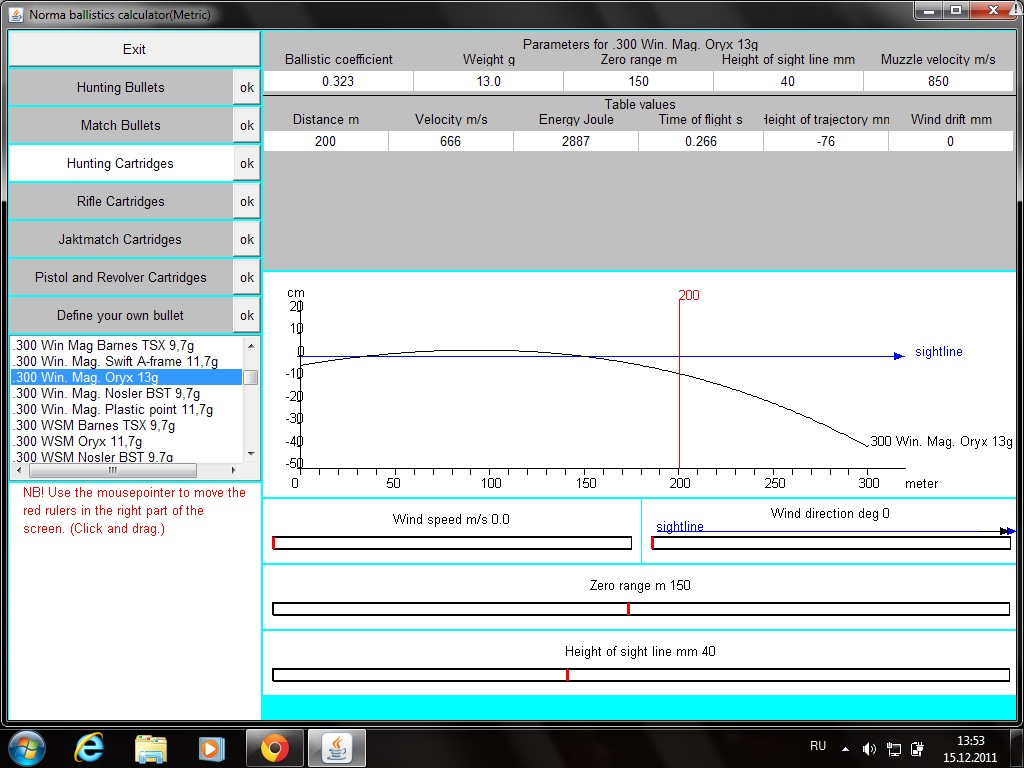Viewport: 1024px width, 768px height.
Task: Pick .300 WSM Oryx 11,7g from list
Action: [x=78, y=442]
